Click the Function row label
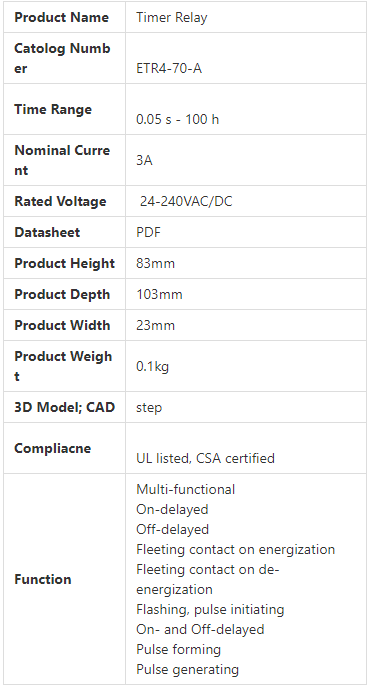Screen dimensions: 377x695 click(43, 579)
